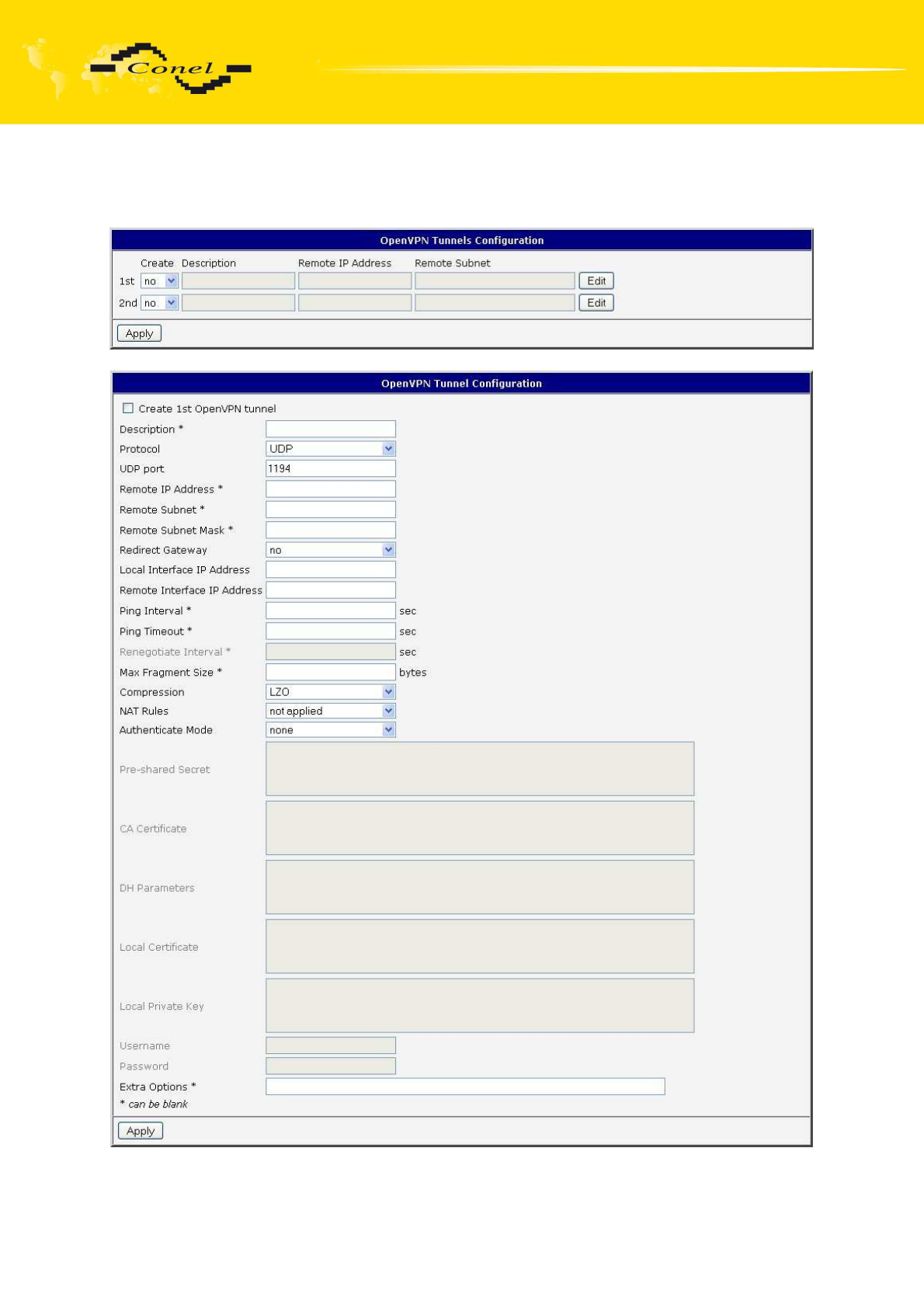The height and width of the screenshot is (1308, 924).
Task: Click the 2nd tunnel Remote Subnet cell
Action: (x=495, y=303)
